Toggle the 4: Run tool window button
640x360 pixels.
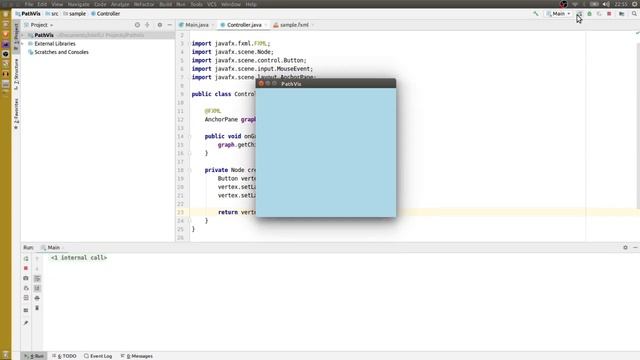point(34,356)
